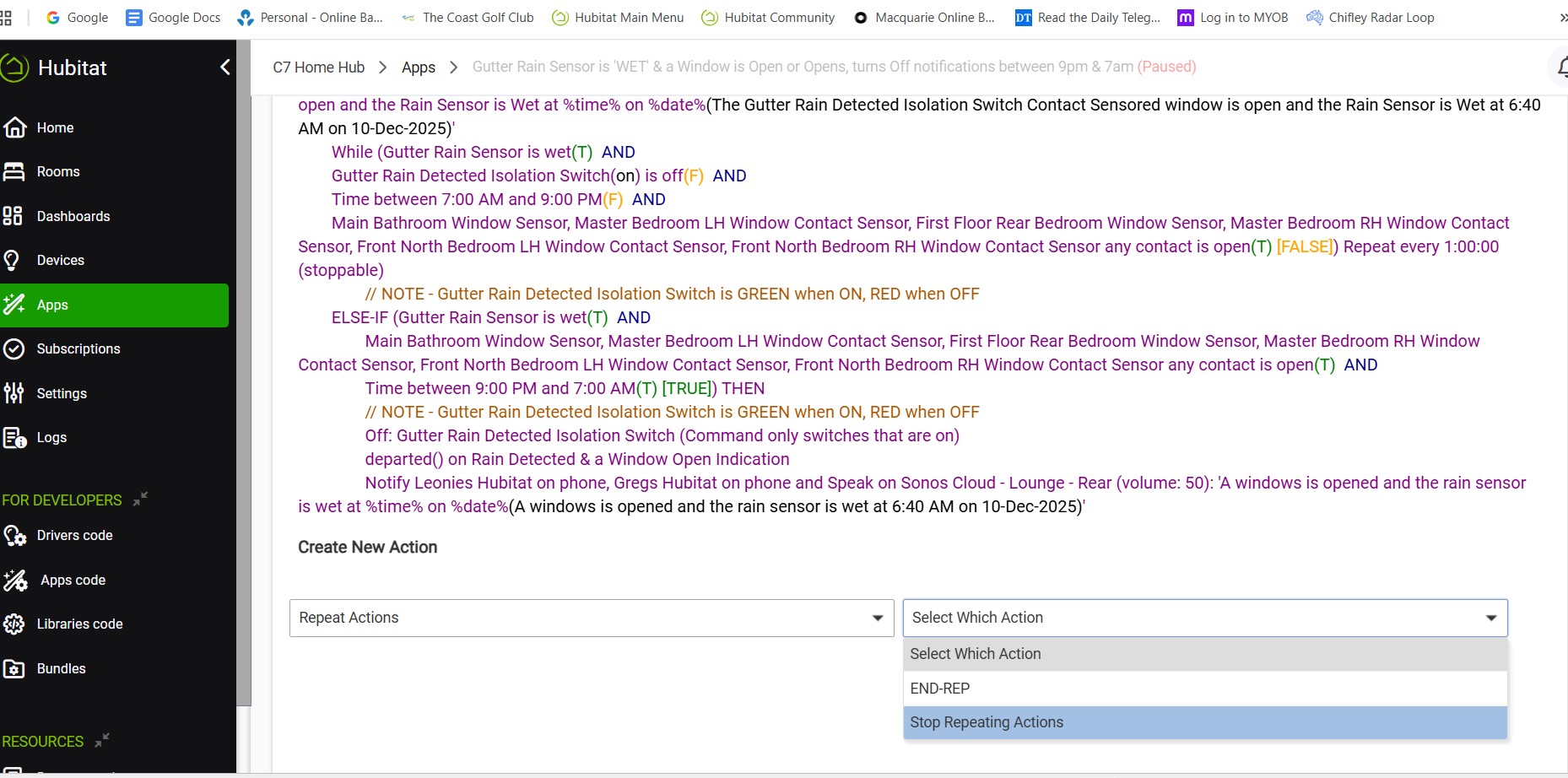Go to C7 Home Hub breadcrumb link

click(318, 68)
